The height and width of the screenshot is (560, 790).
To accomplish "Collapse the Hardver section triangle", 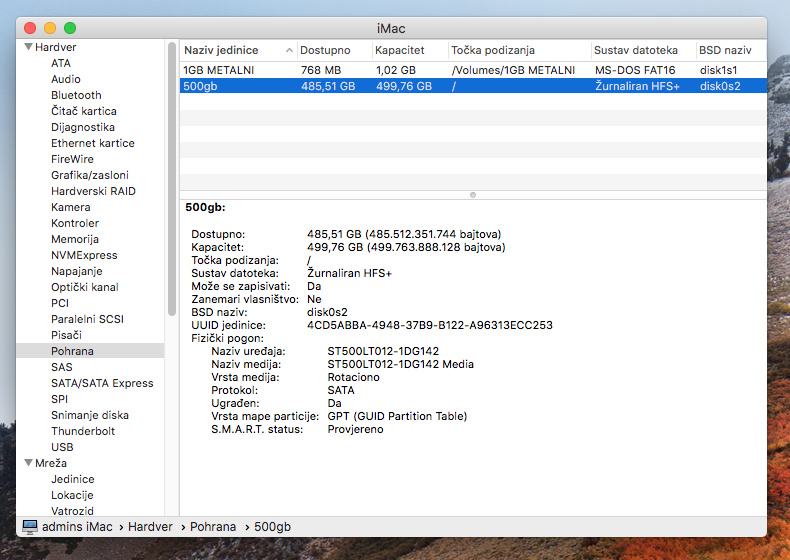I will click(28, 47).
